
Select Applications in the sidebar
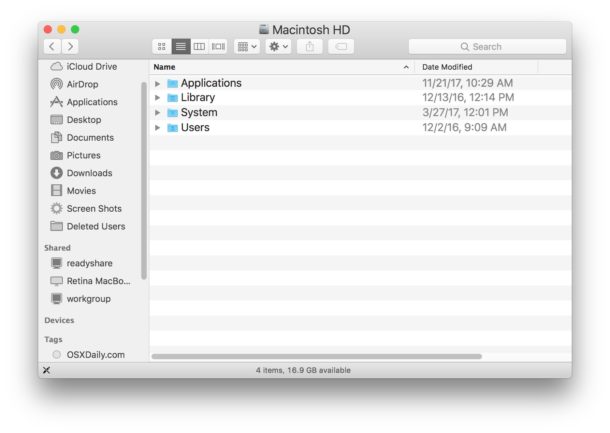point(84,102)
